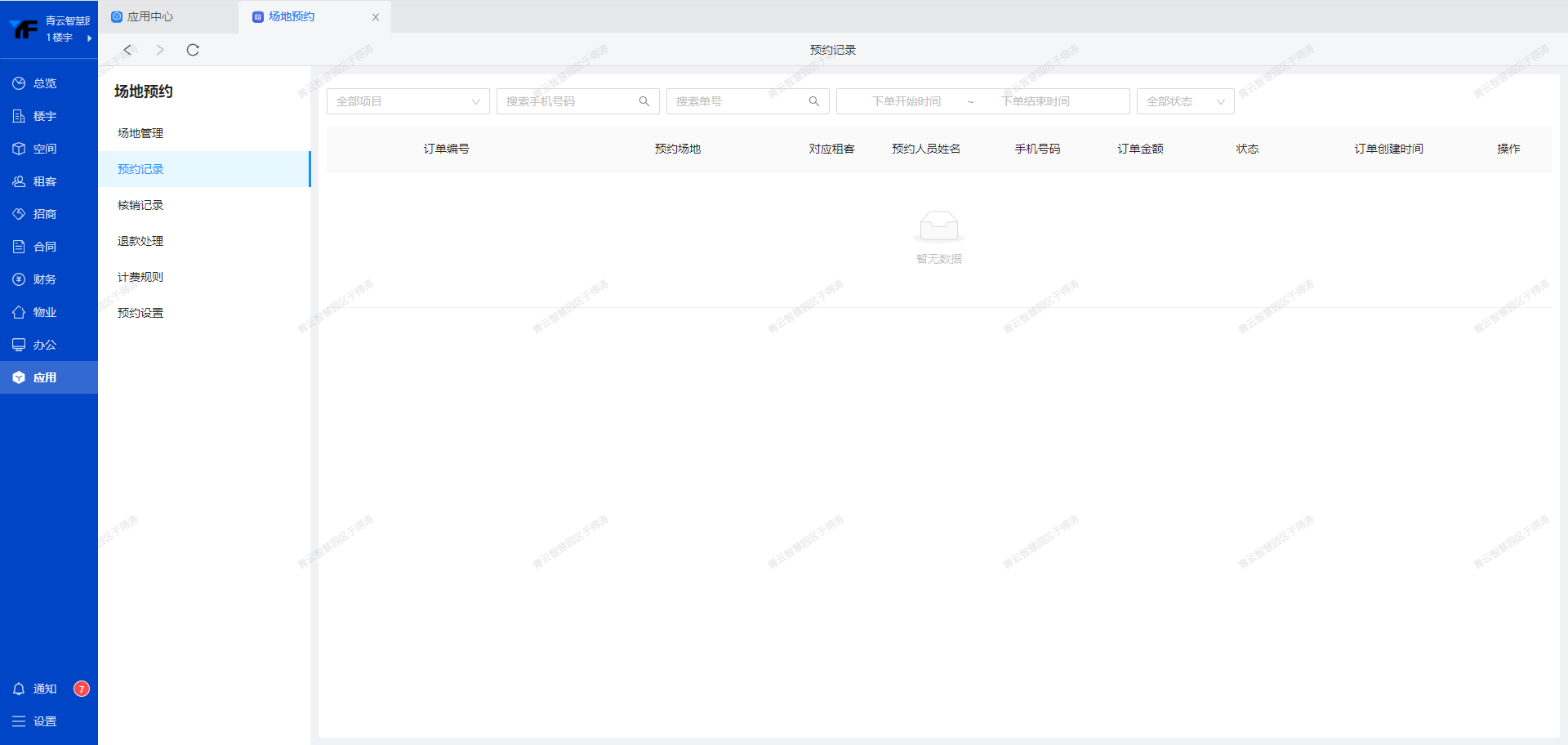Screen dimensions: 1568x745
Task: Click the order number search magnifier icon
Action: click(813, 101)
